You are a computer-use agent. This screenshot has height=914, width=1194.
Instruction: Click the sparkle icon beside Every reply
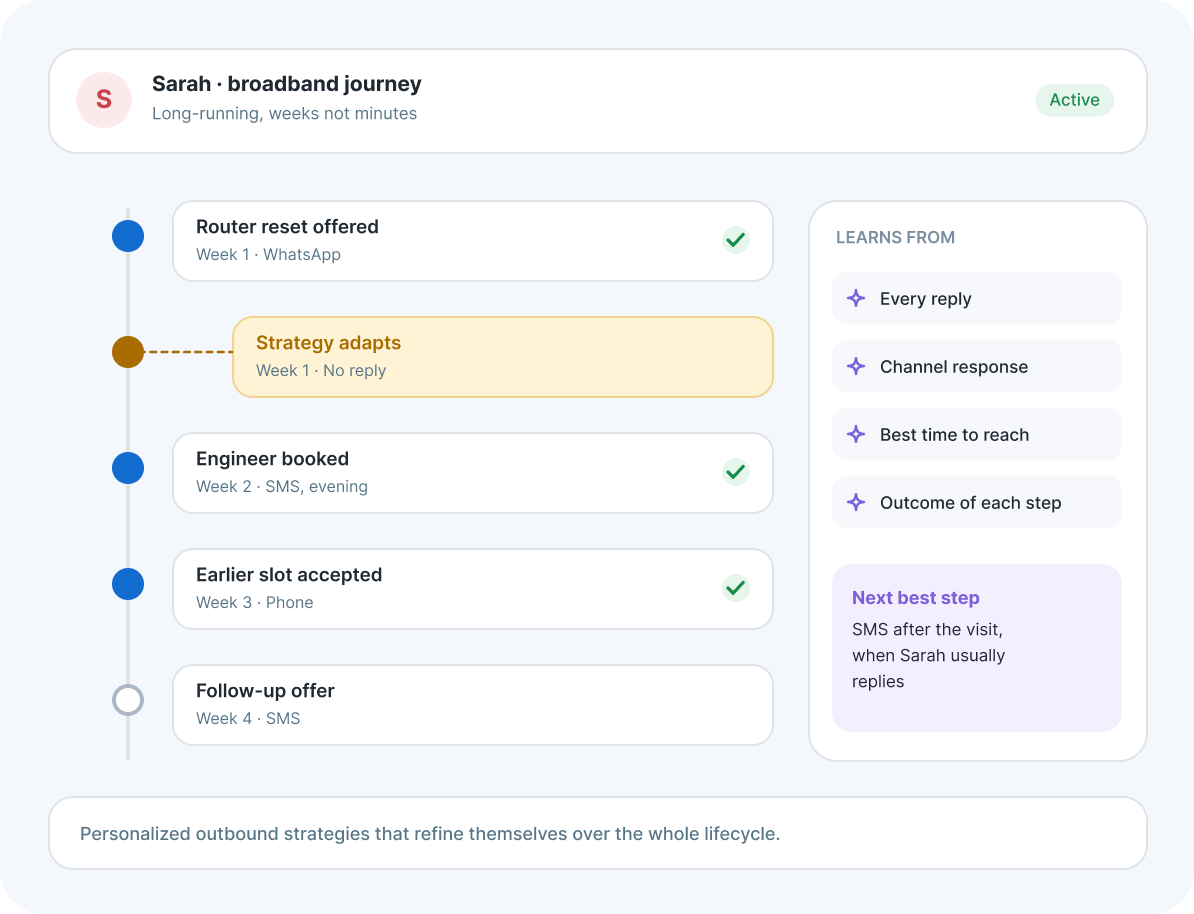tap(856, 298)
